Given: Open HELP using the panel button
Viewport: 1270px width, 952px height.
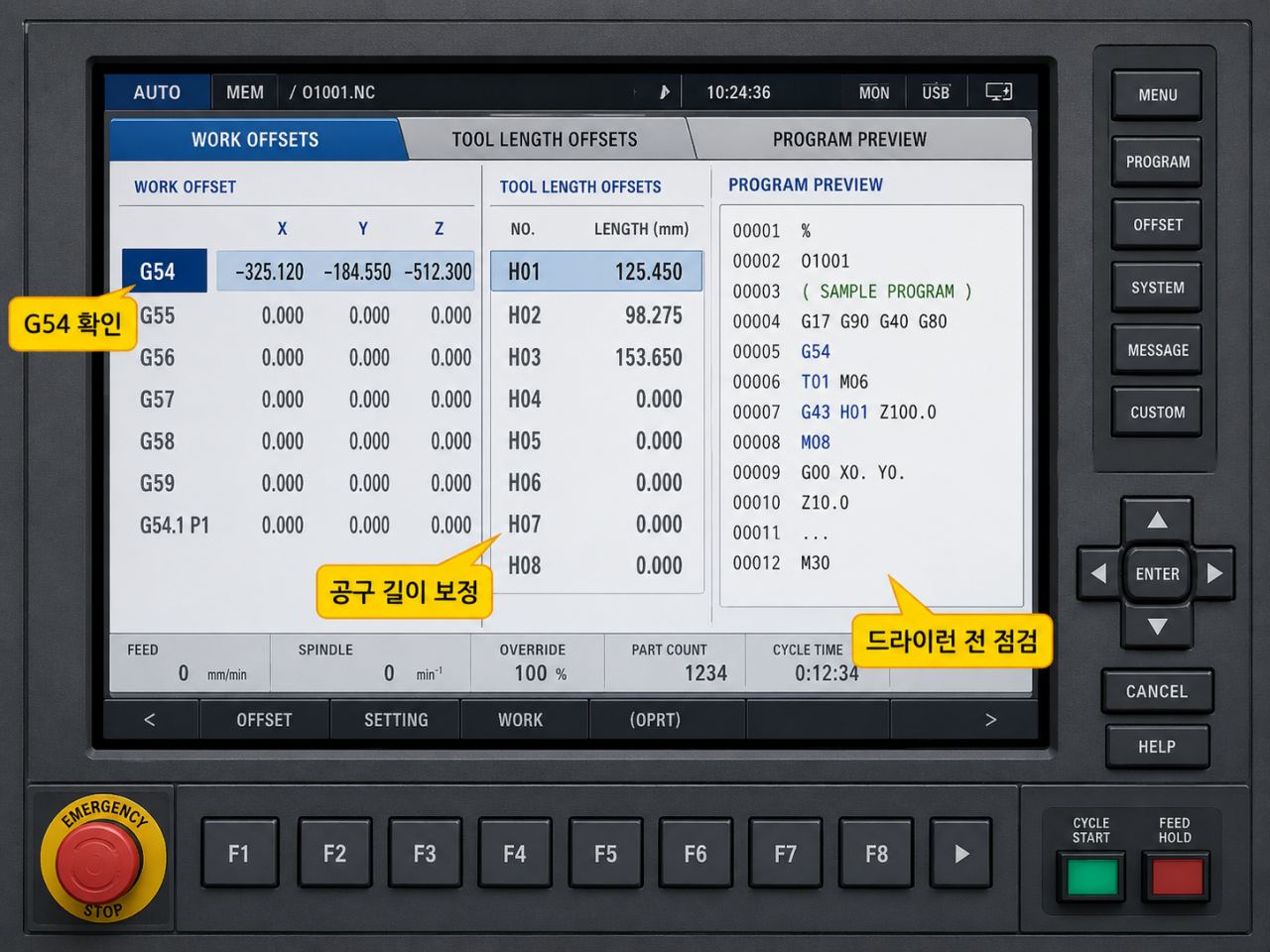Looking at the screenshot, I should point(1157,747).
